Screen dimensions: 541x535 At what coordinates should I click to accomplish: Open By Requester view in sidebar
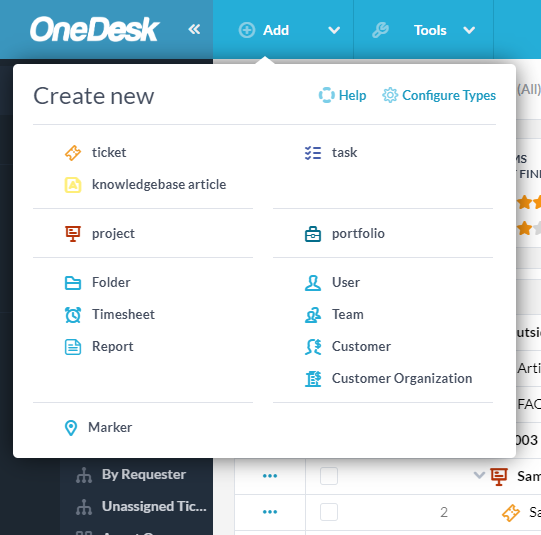pyautogui.click(x=144, y=475)
